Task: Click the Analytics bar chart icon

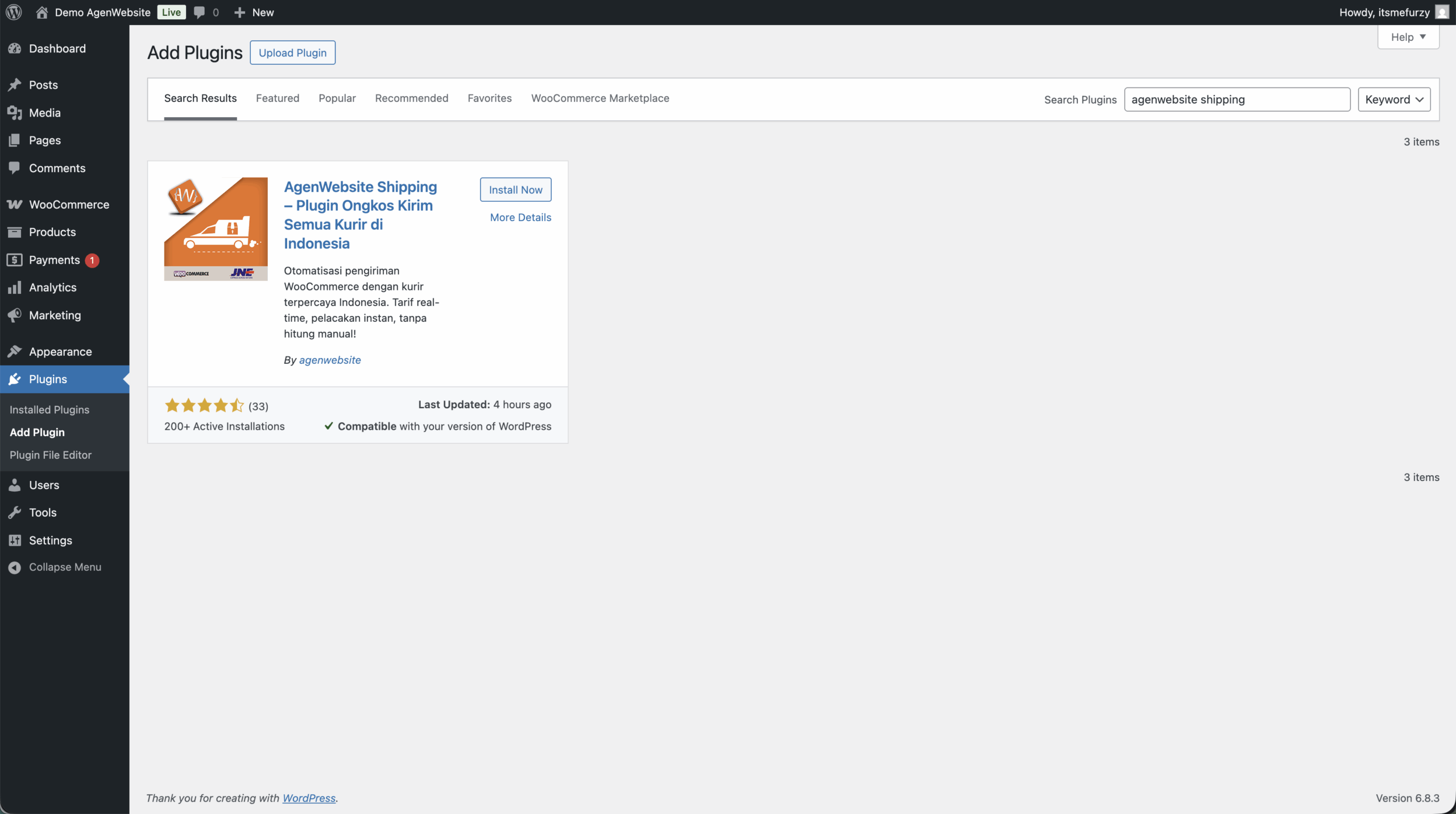Action: pyautogui.click(x=15, y=288)
